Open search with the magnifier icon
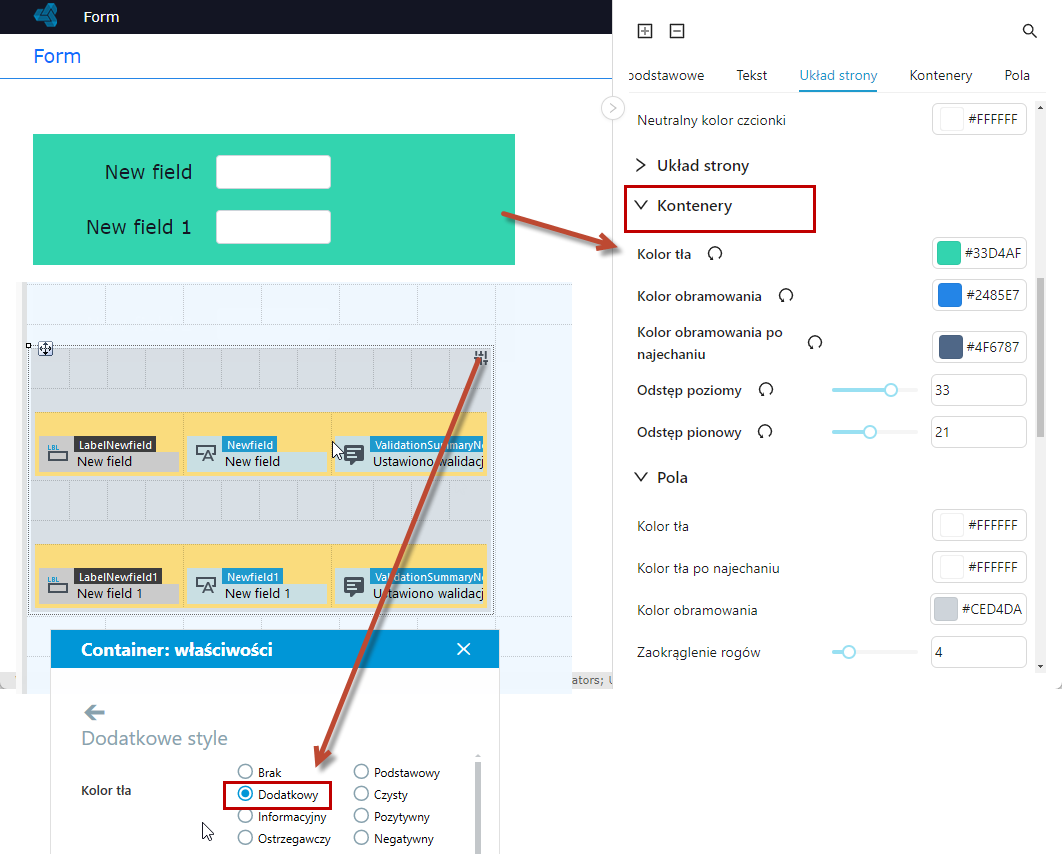This screenshot has width=1062, height=857. pos(1029,31)
